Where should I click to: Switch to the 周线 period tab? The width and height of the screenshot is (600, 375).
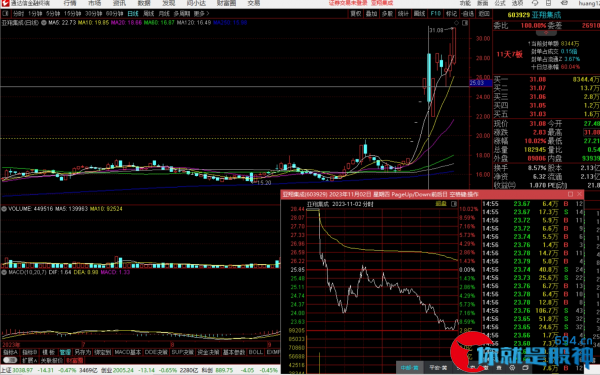[x=148, y=13]
